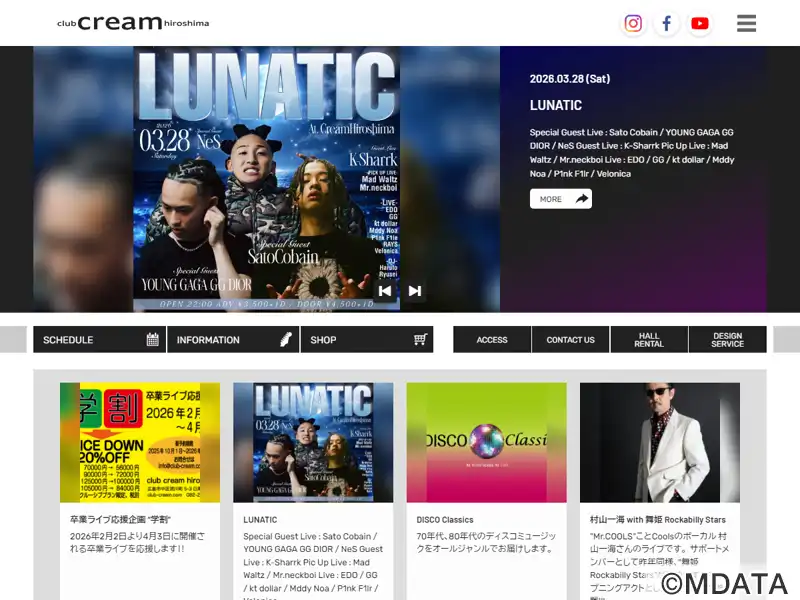The width and height of the screenshot is (800, 600).
Task: Open the 学割 graduation live campaign thumbnail
Action: (x=140, y=443)
